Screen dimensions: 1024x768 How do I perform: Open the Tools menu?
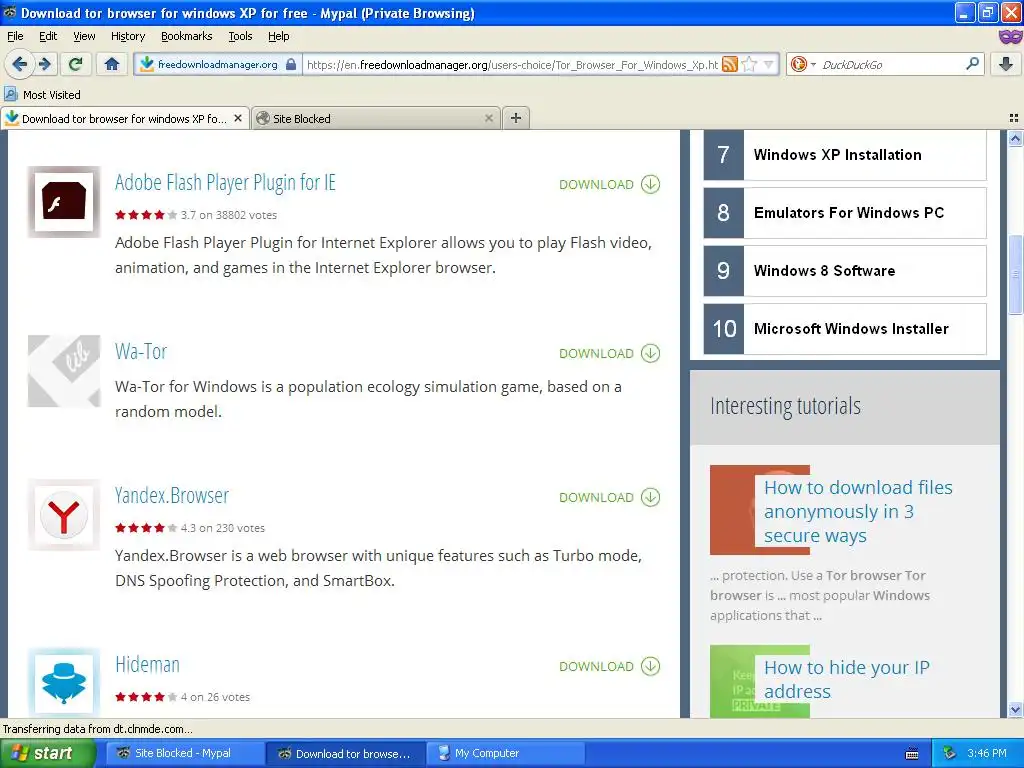(240, 37)
